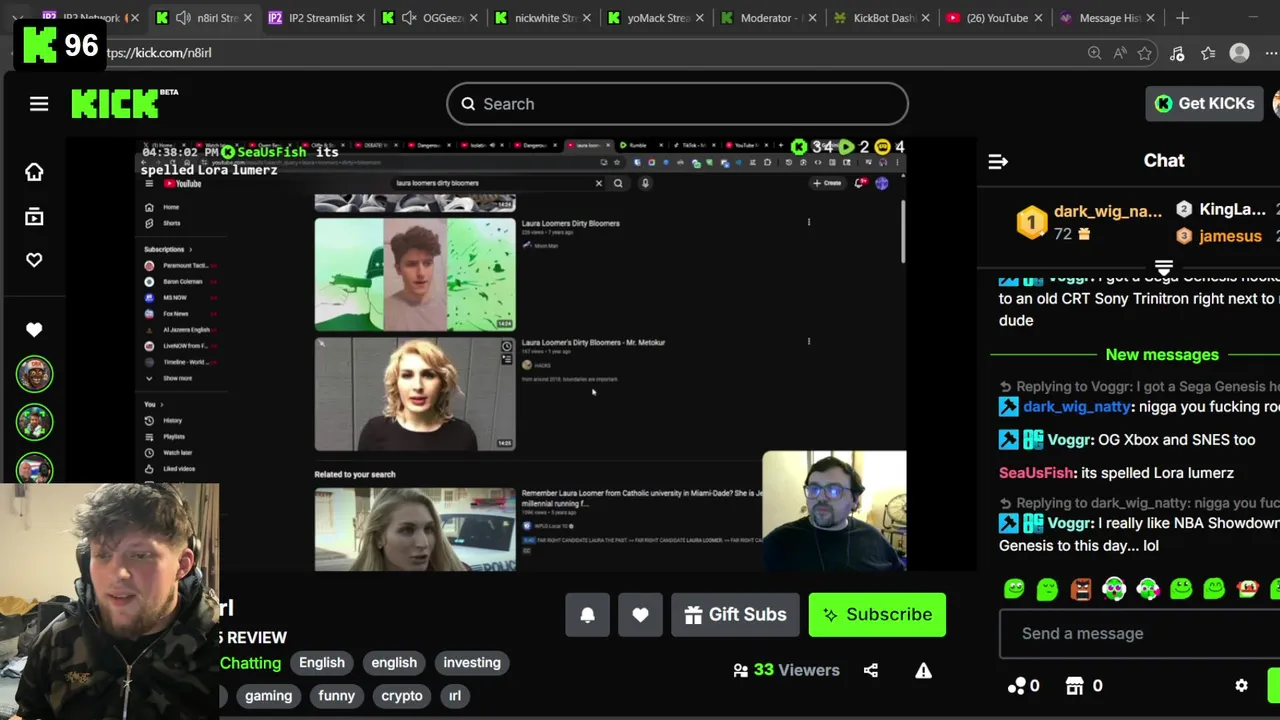Open the channel points balance icon

tap(1017, 686)
